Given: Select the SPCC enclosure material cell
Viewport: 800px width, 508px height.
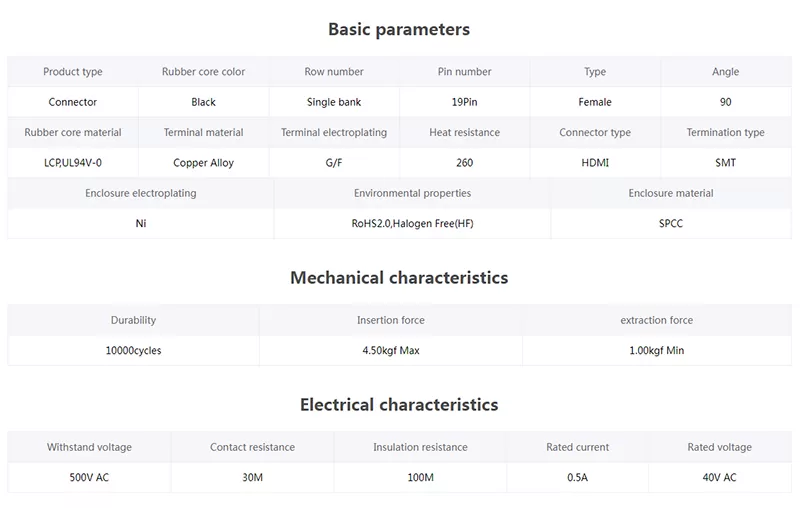Looking at the screenshot, I should (x=670, y=223).
